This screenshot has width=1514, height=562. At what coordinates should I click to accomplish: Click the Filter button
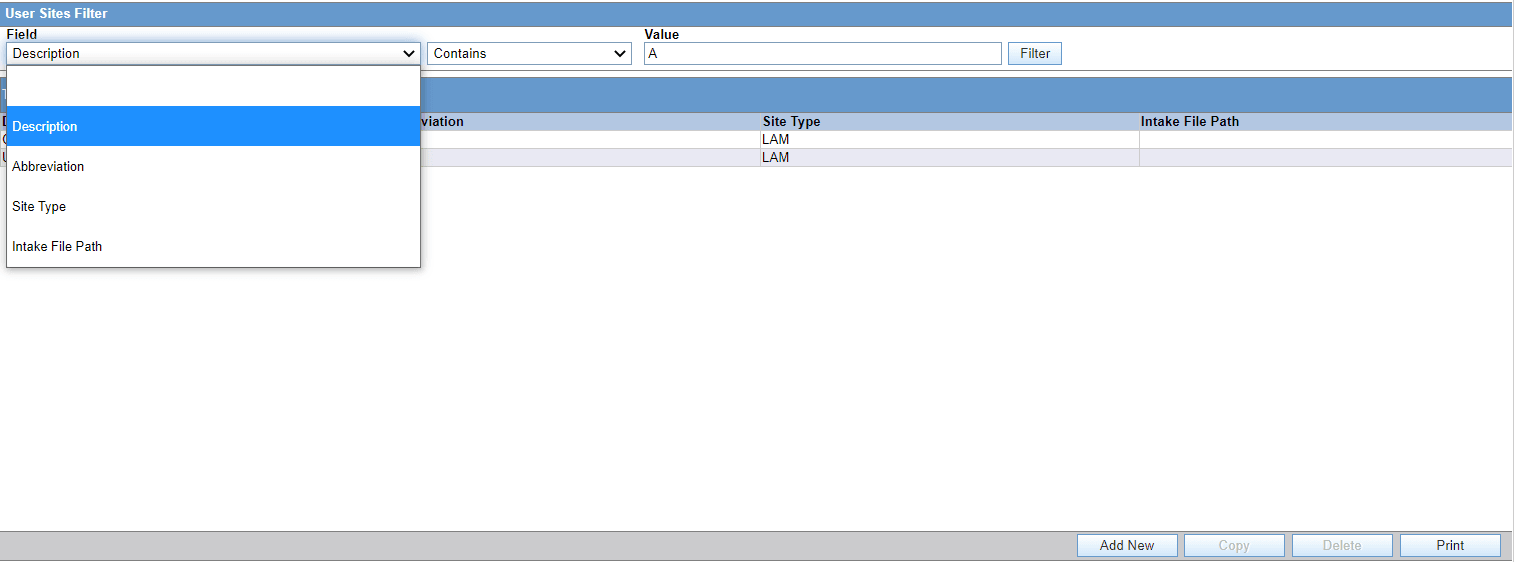pos(1035,53)
